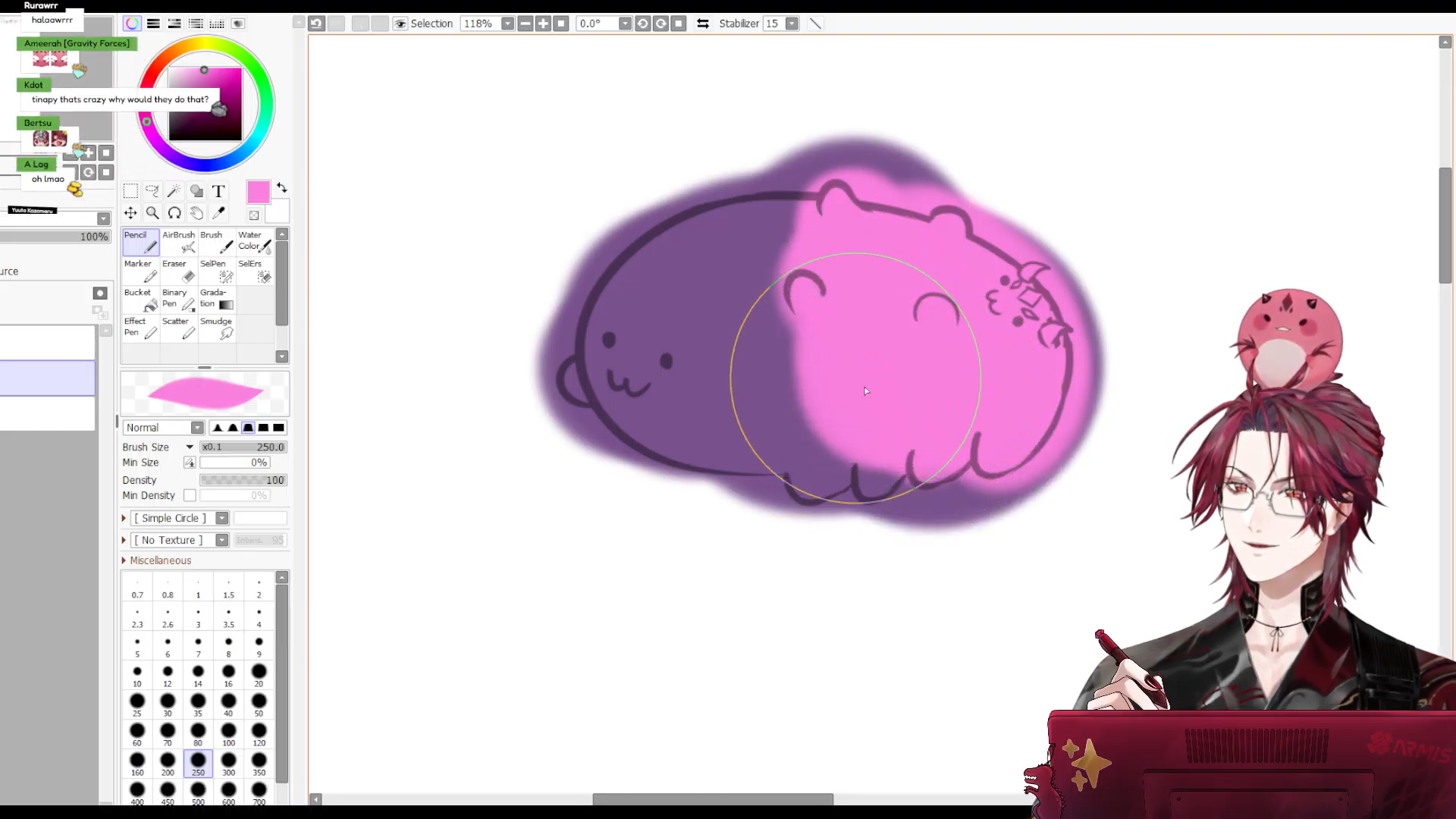Choose the SelErs tool
This screenshot has width=1456, height=819.
[255, 271]
